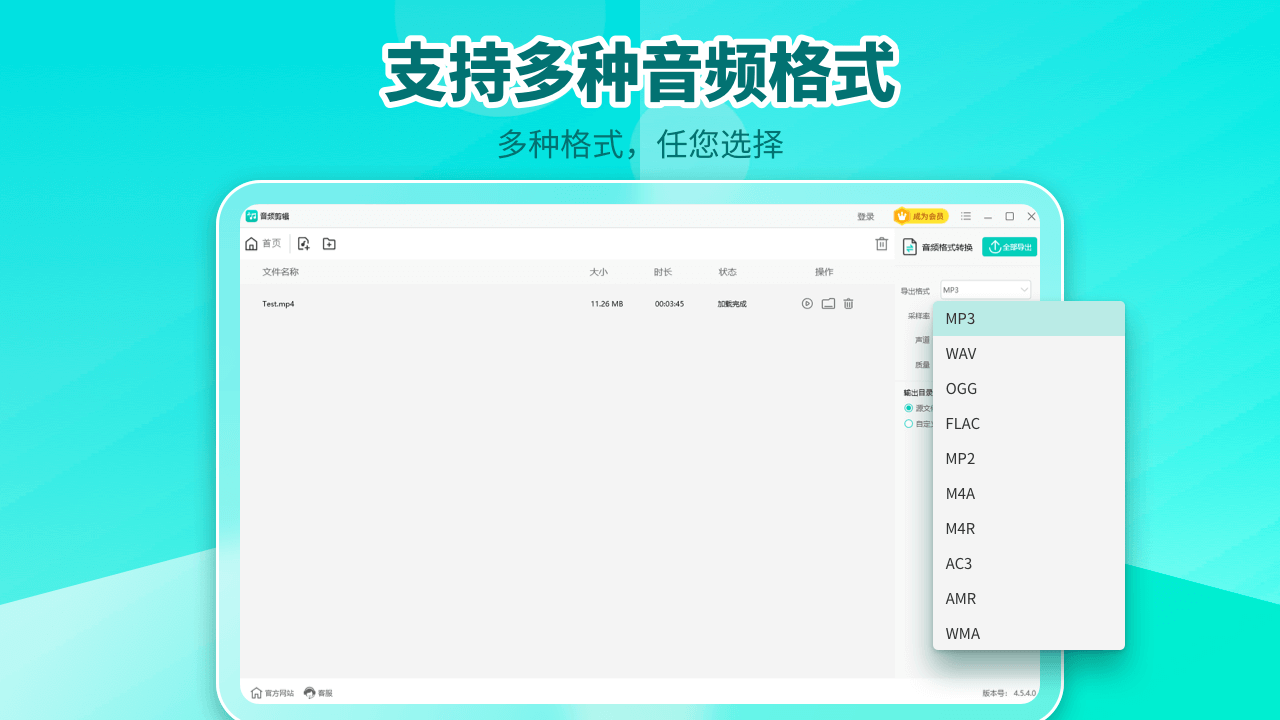
Task: Click the add folder icon
Action: 329,244
